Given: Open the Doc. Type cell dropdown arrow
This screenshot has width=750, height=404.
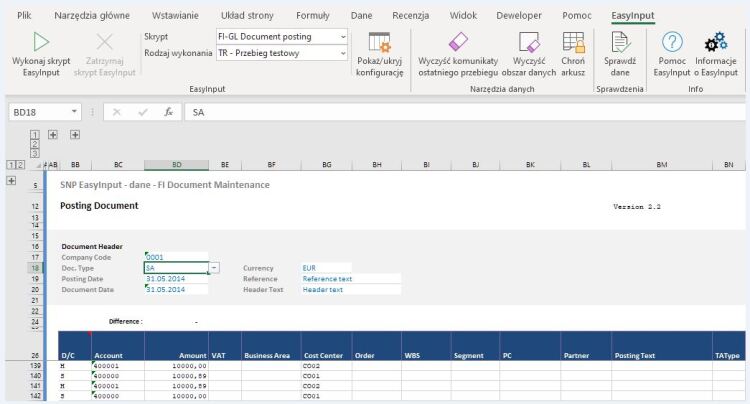Looking at the screenshot, I should click(x=214, y=268).
